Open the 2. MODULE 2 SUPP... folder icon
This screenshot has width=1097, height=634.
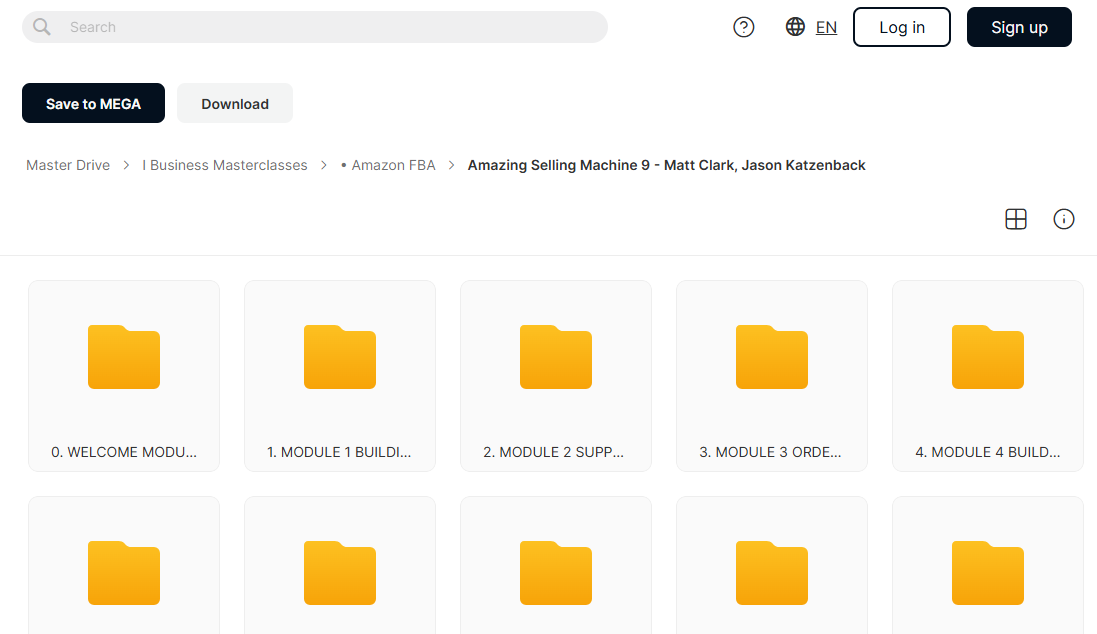coord(556,357)
